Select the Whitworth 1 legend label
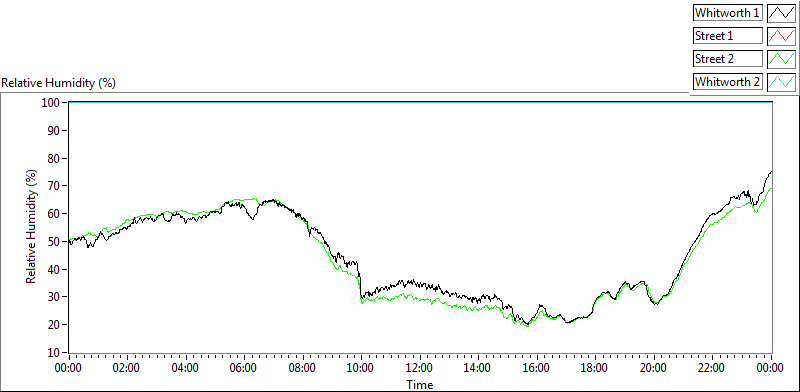The image size is (800, 392). coord(728,13)
